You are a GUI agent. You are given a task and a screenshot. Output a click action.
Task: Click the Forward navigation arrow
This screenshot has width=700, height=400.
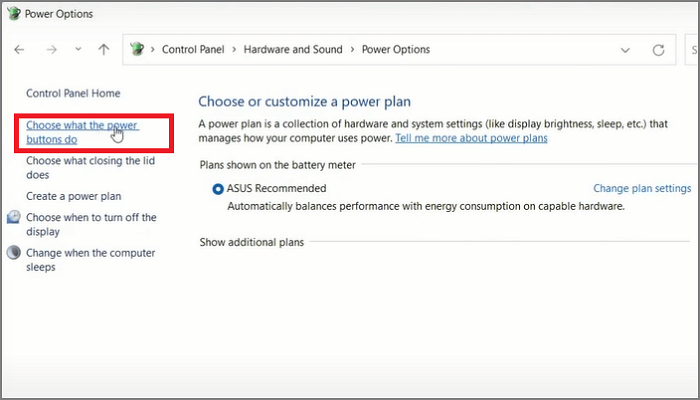pos(52,49)
